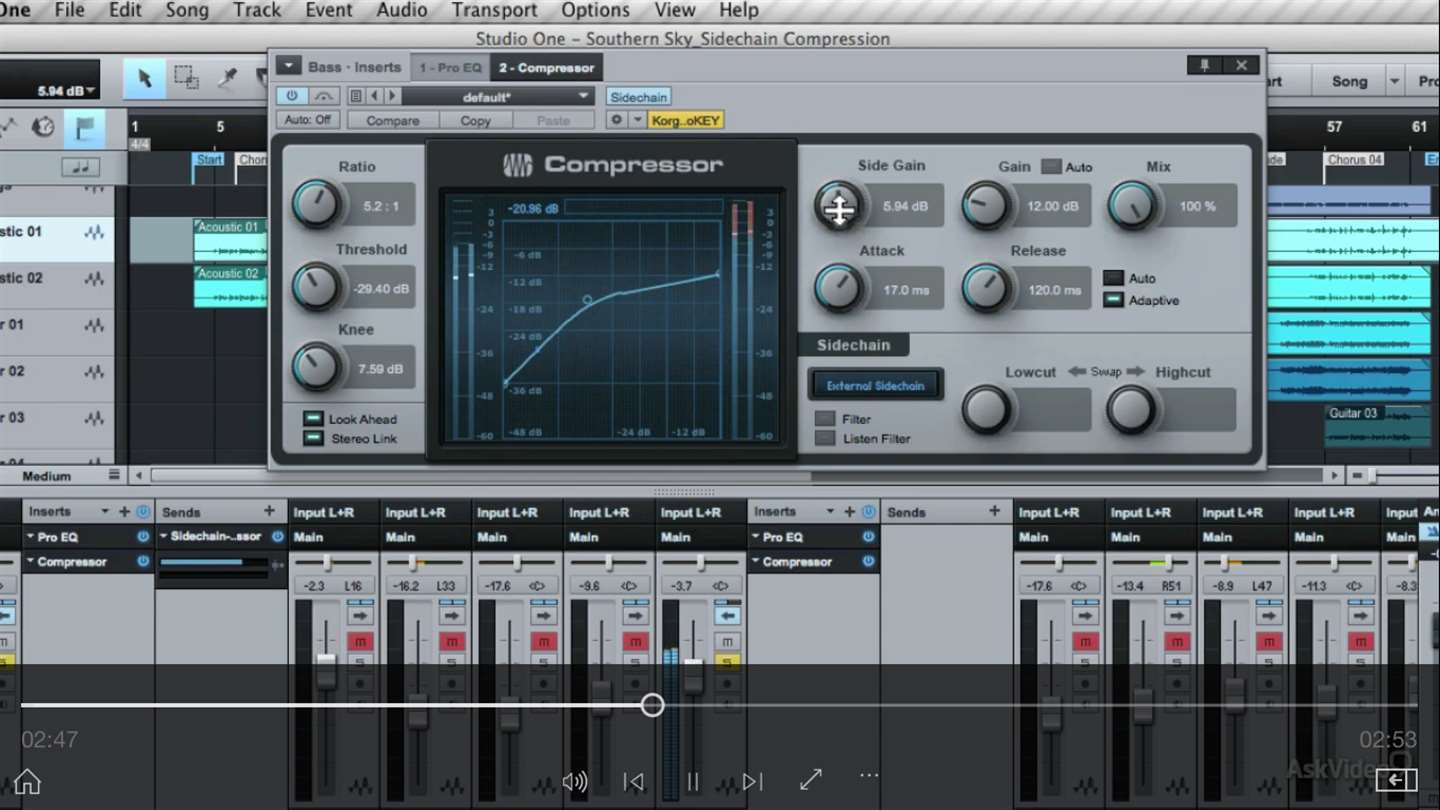
Task: Toggle the Sidechain button in plugin header
Action: pos(638,97)
